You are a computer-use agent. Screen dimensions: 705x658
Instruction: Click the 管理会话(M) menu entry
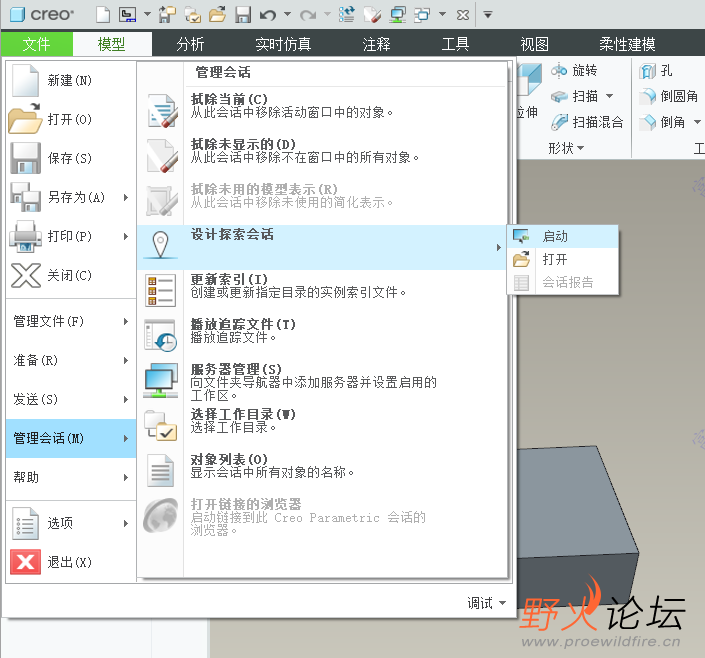[x=71, y=438]
